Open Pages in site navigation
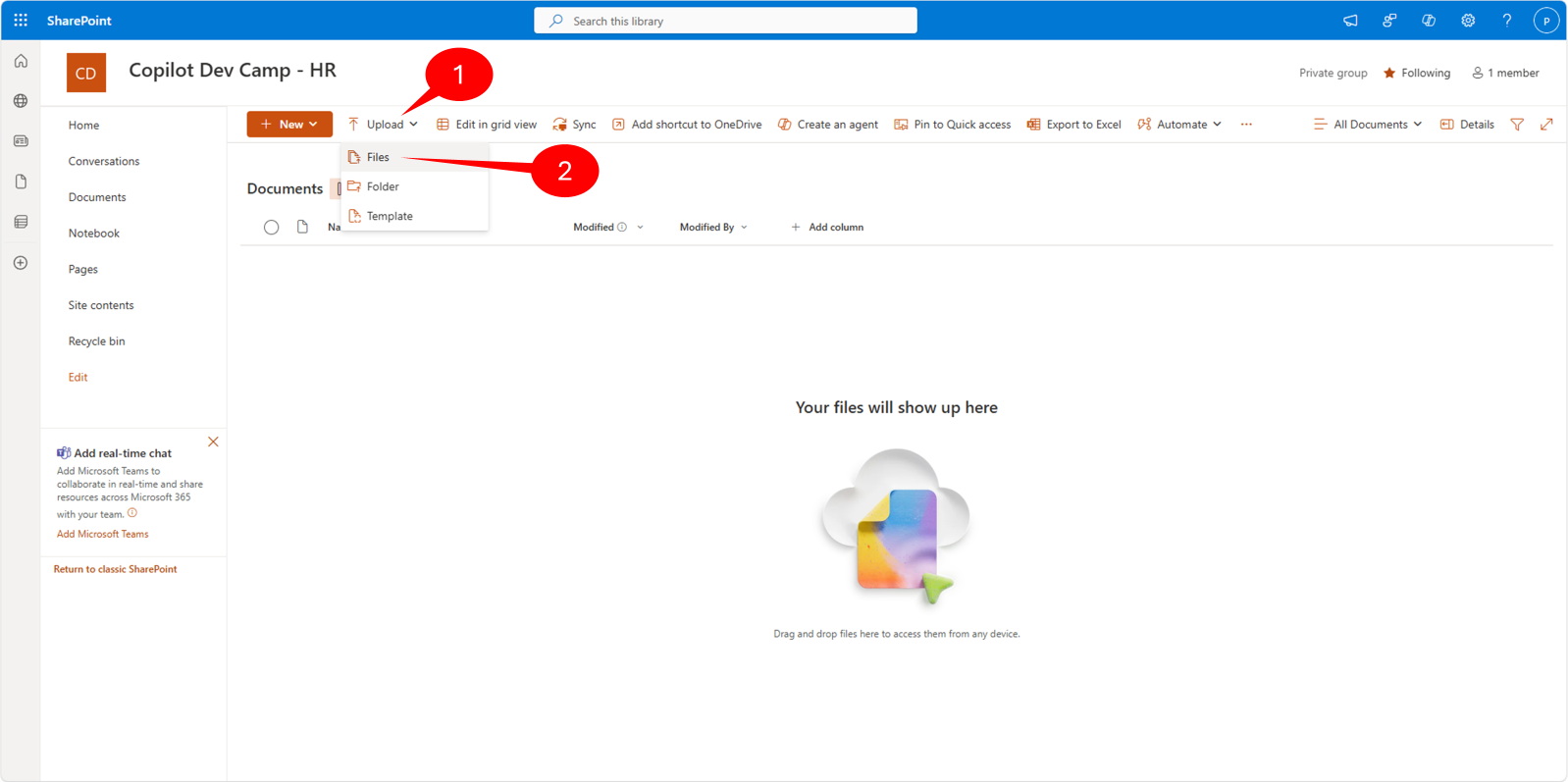The width and height of the screenshot is (1568, 782). (x=83, y=269)
